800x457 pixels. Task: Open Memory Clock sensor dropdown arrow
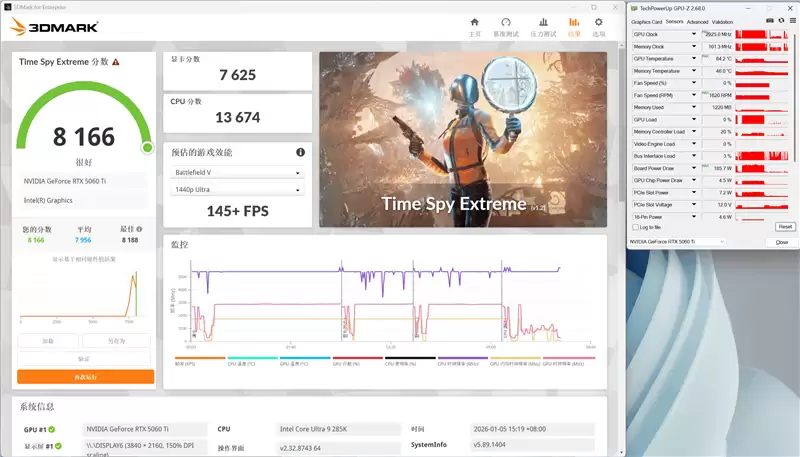[x=694, y=46]
